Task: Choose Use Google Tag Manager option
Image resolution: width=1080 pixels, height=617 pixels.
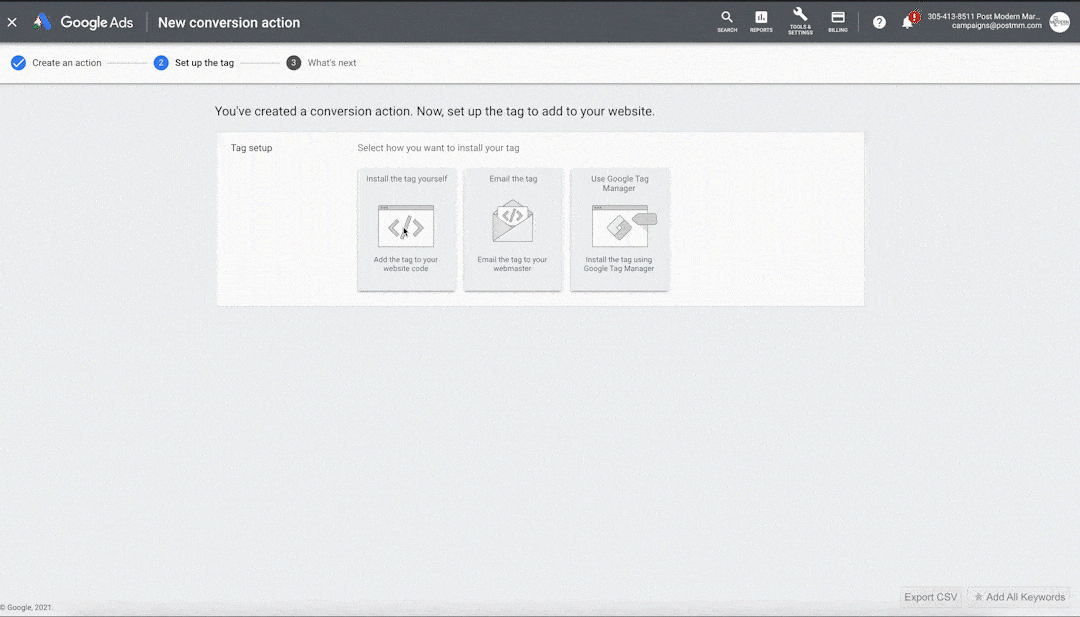Action: pyautogui.click(x=619, y=229)
